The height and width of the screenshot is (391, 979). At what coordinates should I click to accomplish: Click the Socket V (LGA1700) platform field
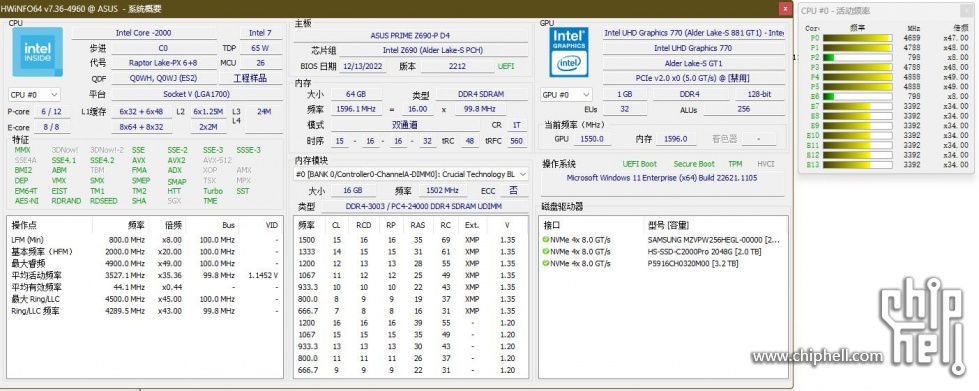pos(196,94)
